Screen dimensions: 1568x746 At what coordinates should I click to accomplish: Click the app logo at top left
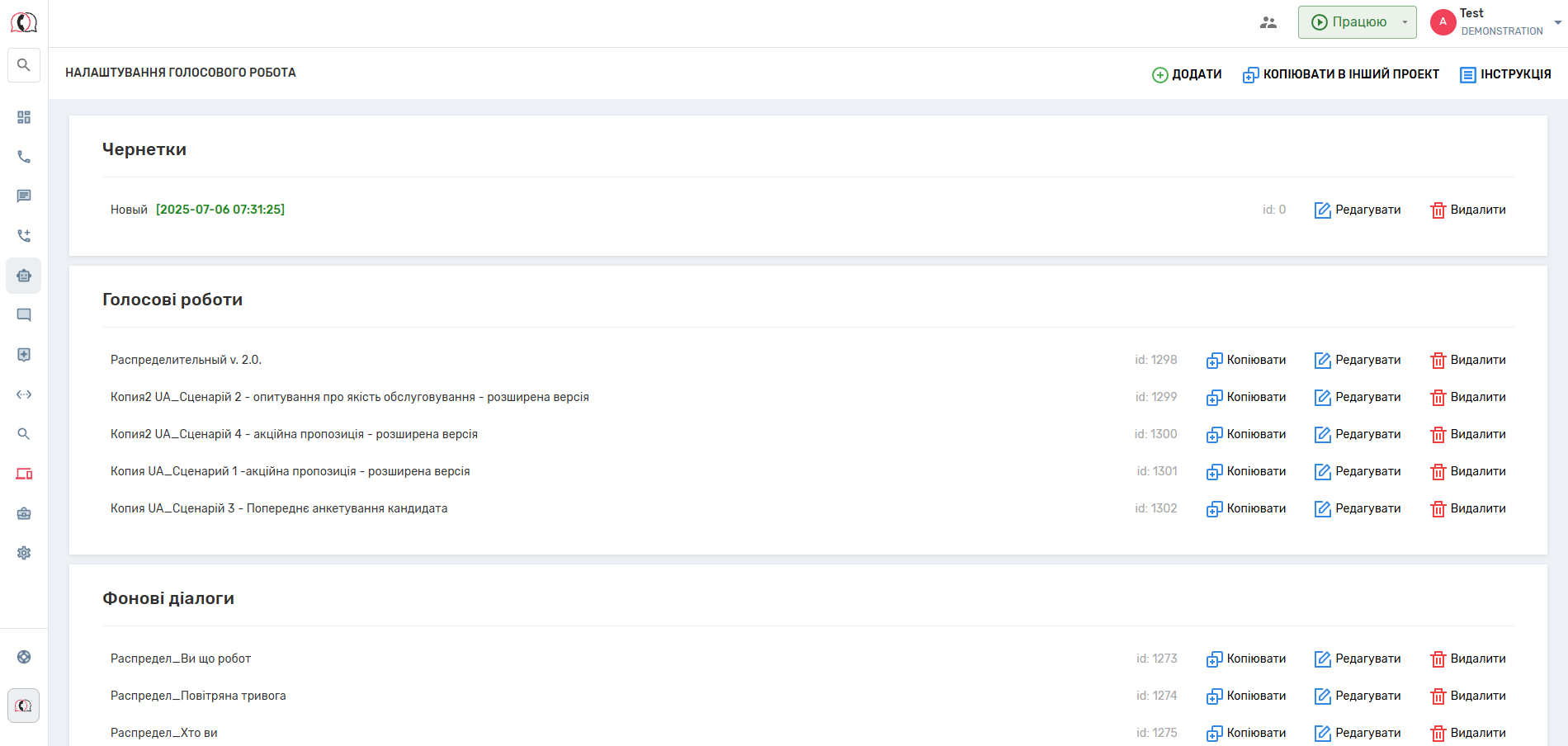tap(24, 22)
